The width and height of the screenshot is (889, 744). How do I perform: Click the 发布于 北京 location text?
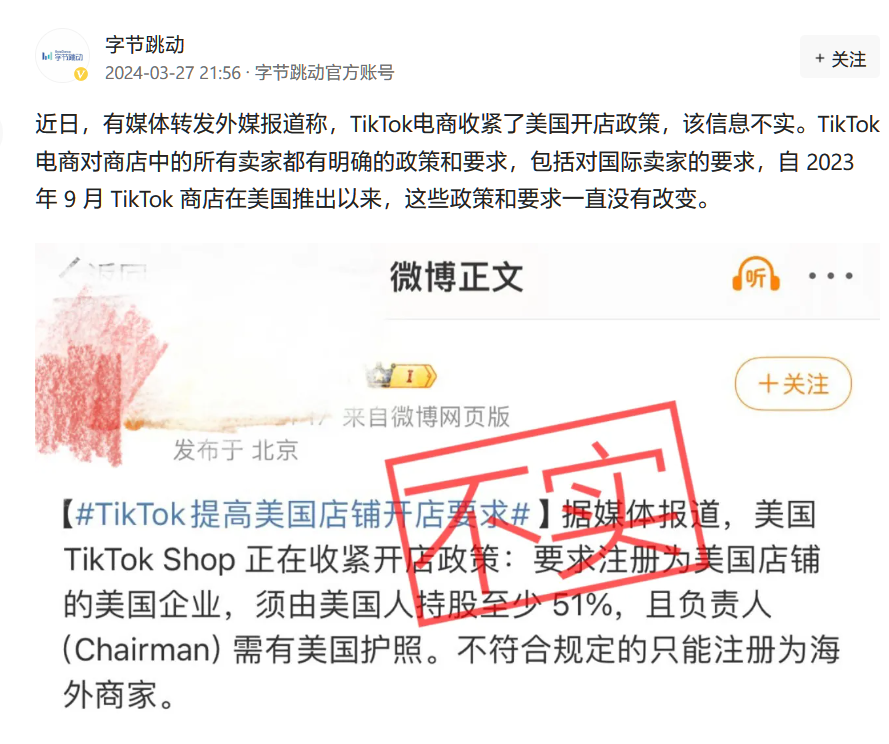point(235,450)
